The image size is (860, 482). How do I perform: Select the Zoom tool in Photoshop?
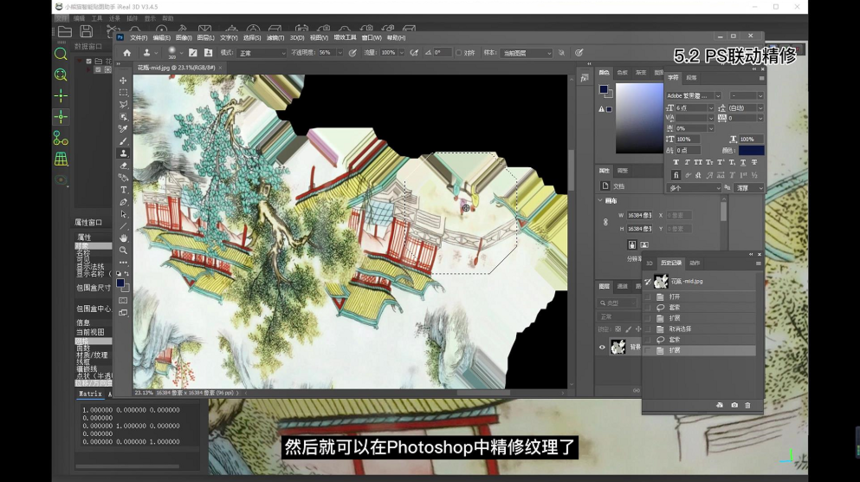coord(123,251)
